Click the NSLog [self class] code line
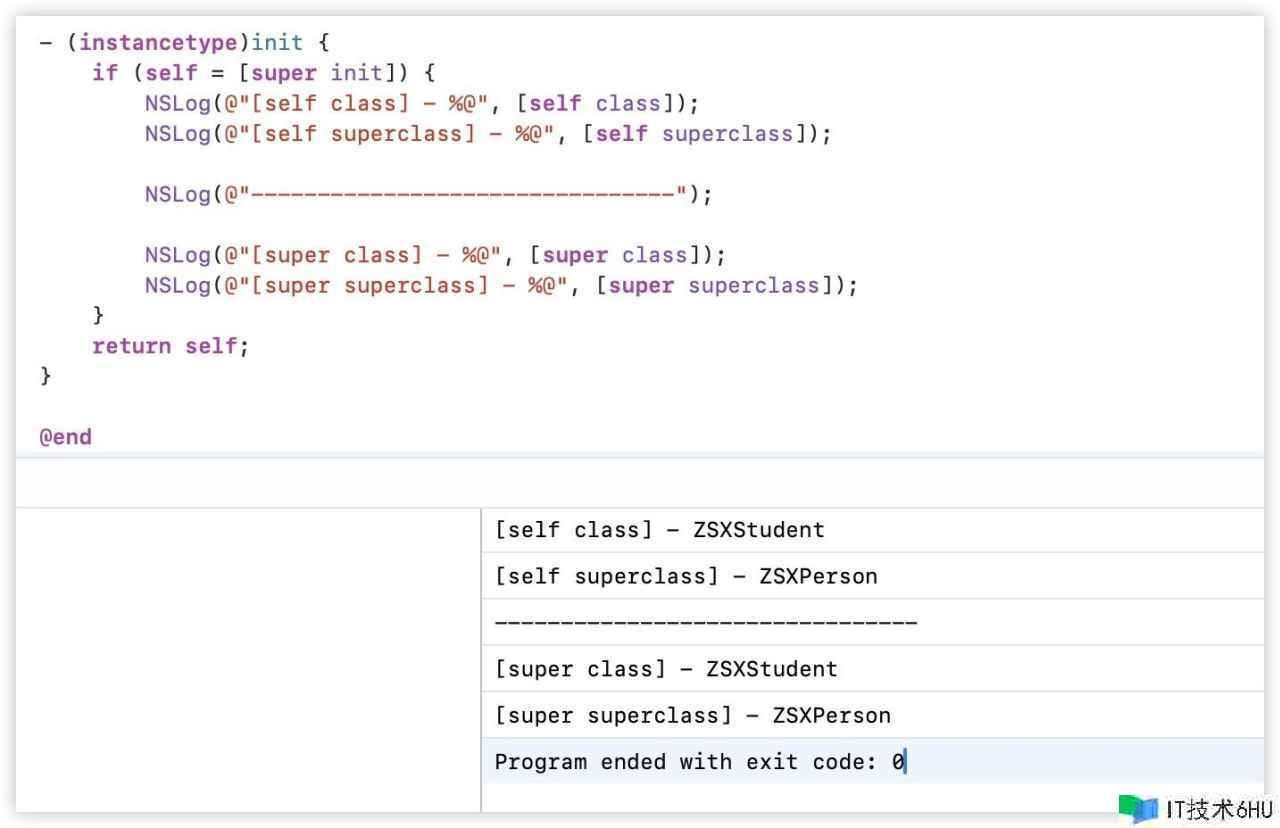1280x828 pixels. 421,103
